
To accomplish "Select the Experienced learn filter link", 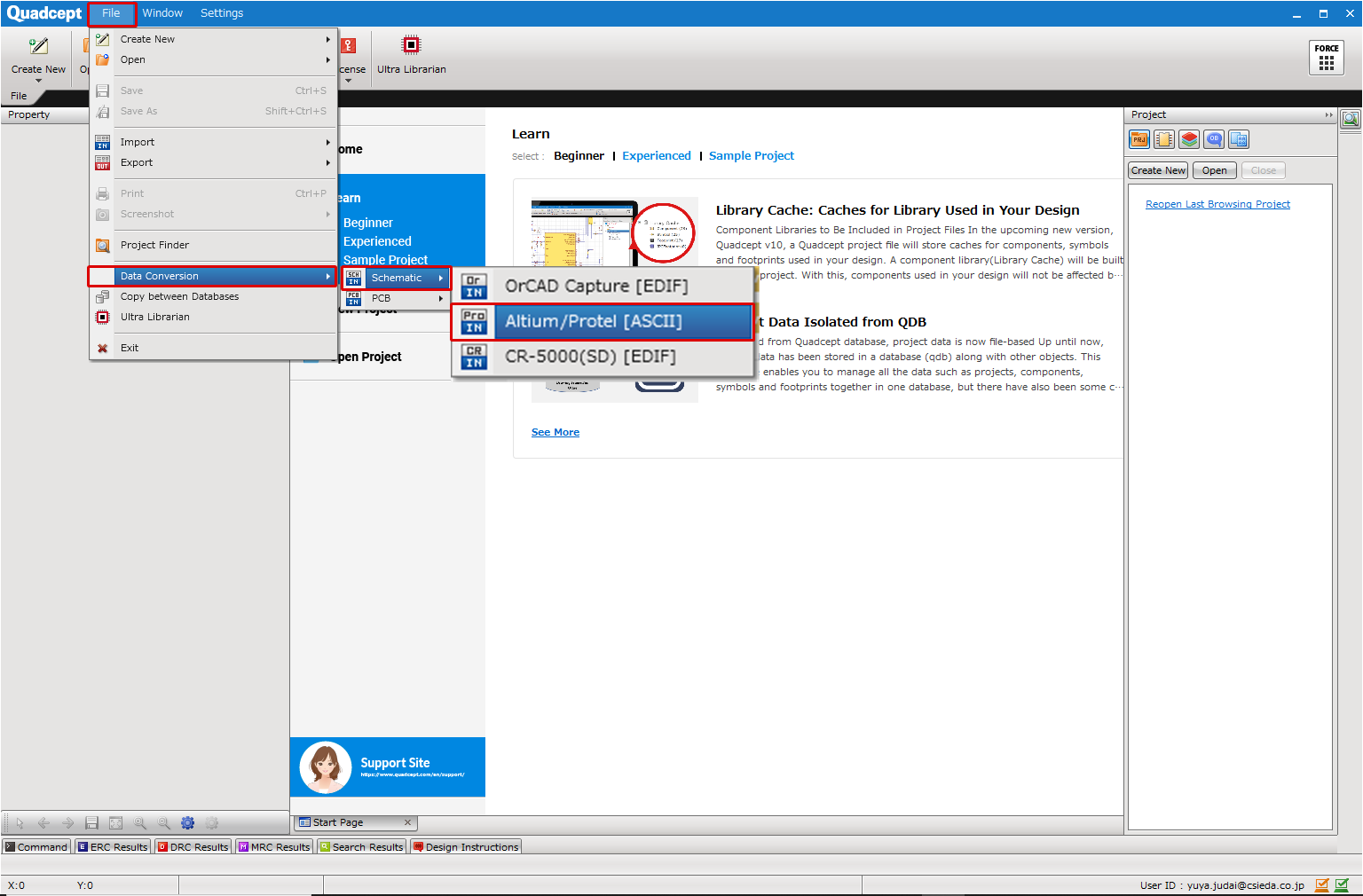I will click(x=657, y=155).
